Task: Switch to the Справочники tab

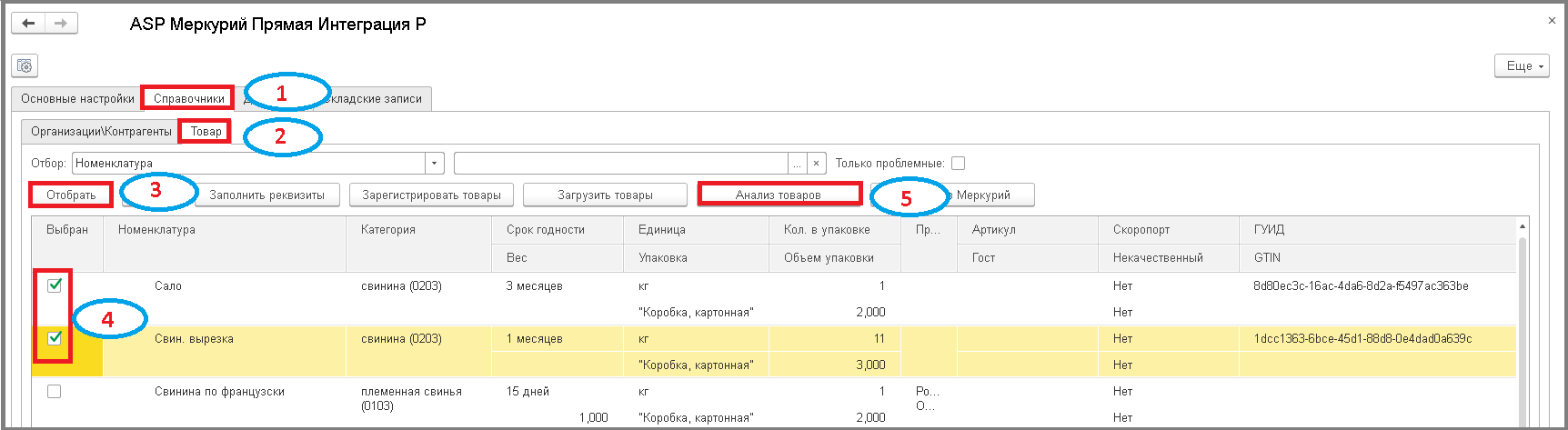Action: click(189, 98)
